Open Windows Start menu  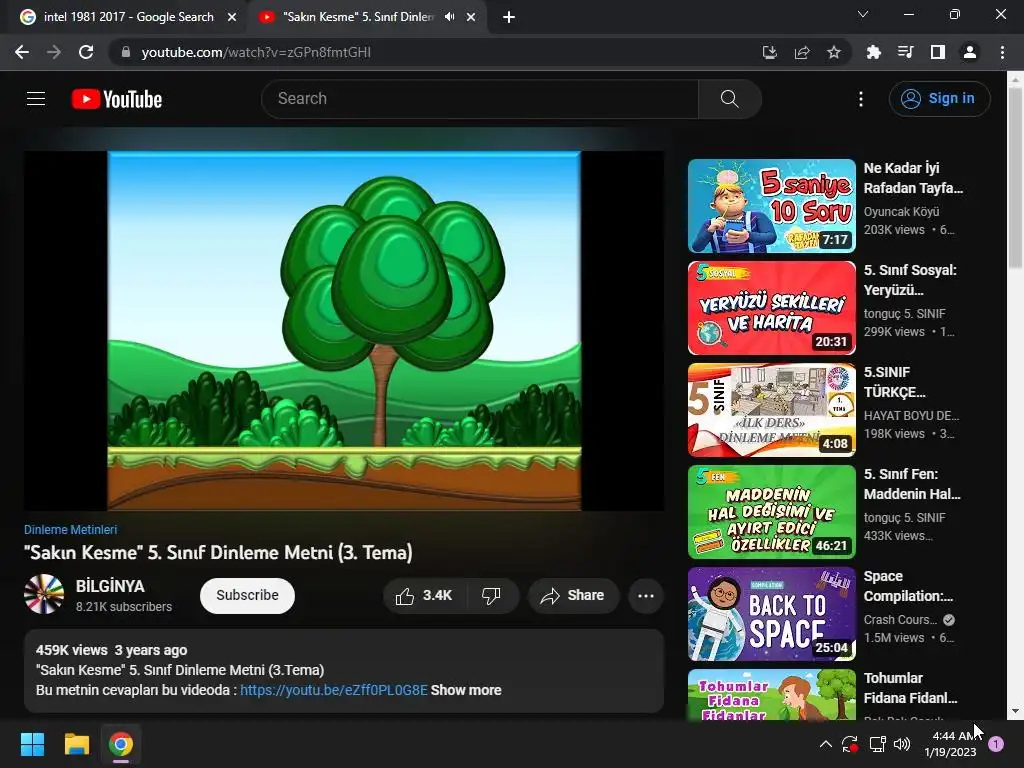pos(32,744)
